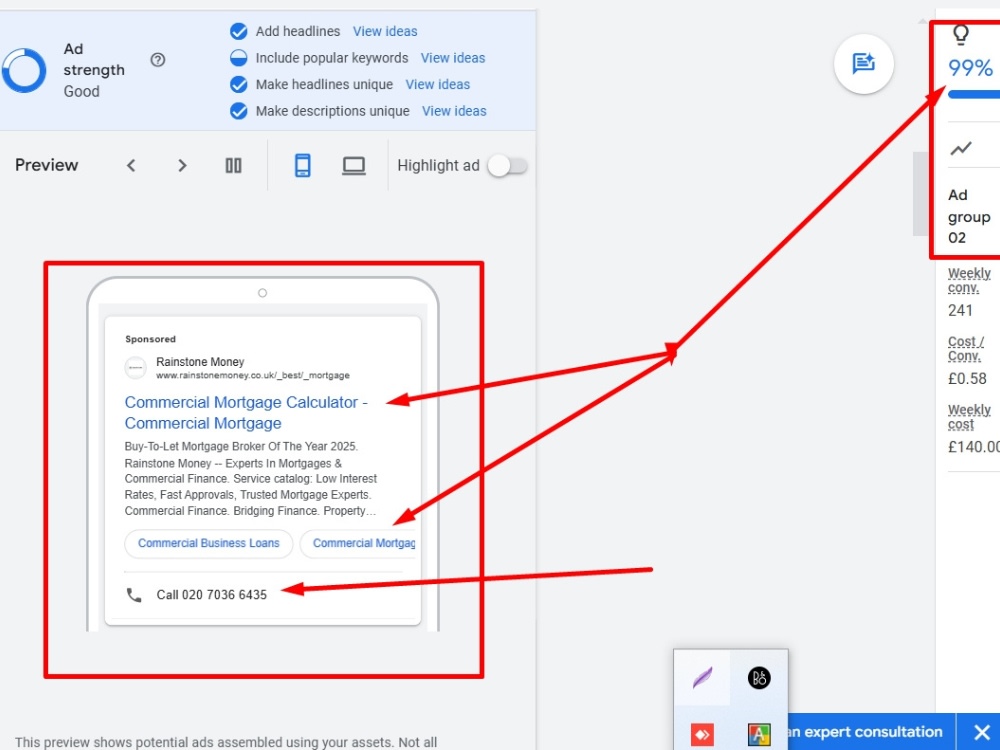Click the half-filled Include popular keywords indicator
This screenshot has height=750, width=1000.
239,58
